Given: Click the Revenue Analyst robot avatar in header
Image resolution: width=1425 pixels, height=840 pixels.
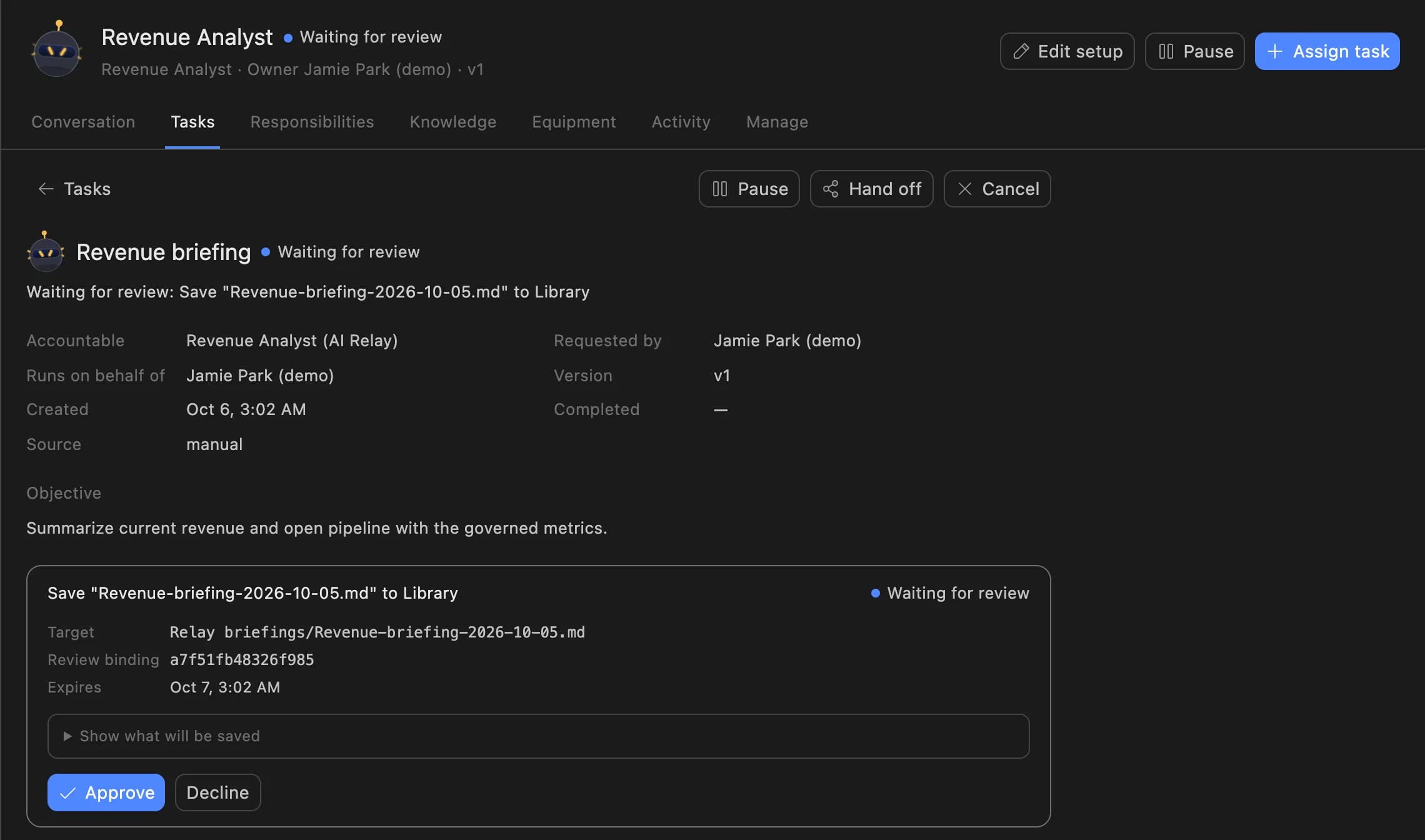Looking at the screenshot, I should pos(57,49).
